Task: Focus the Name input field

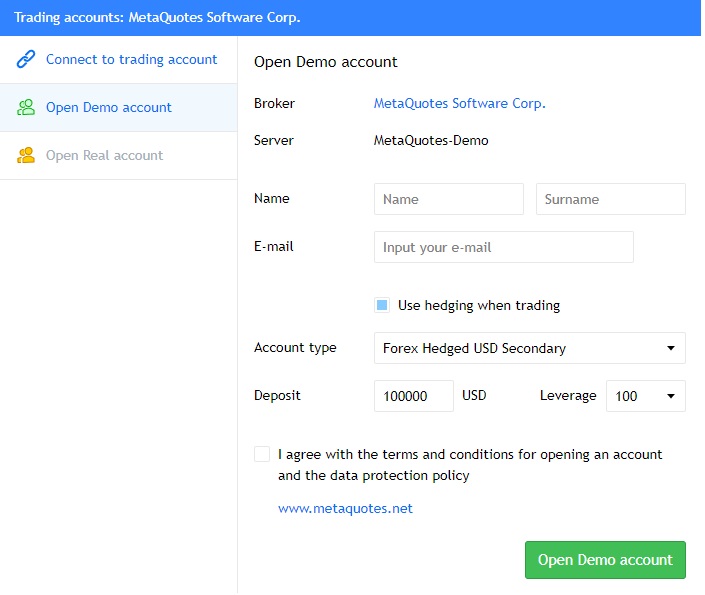Action: tap(448, 199)
